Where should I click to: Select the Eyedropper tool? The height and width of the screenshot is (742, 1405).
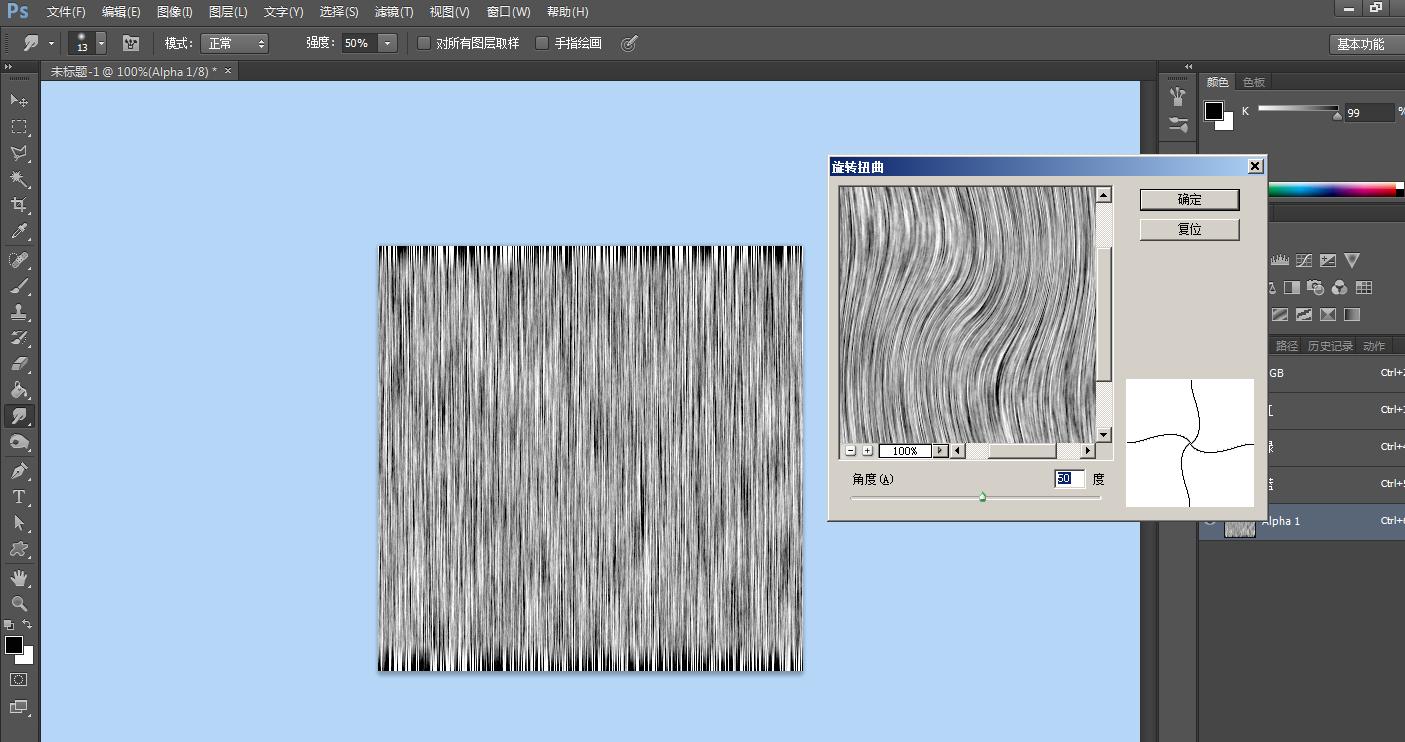(x=19, y=232)
